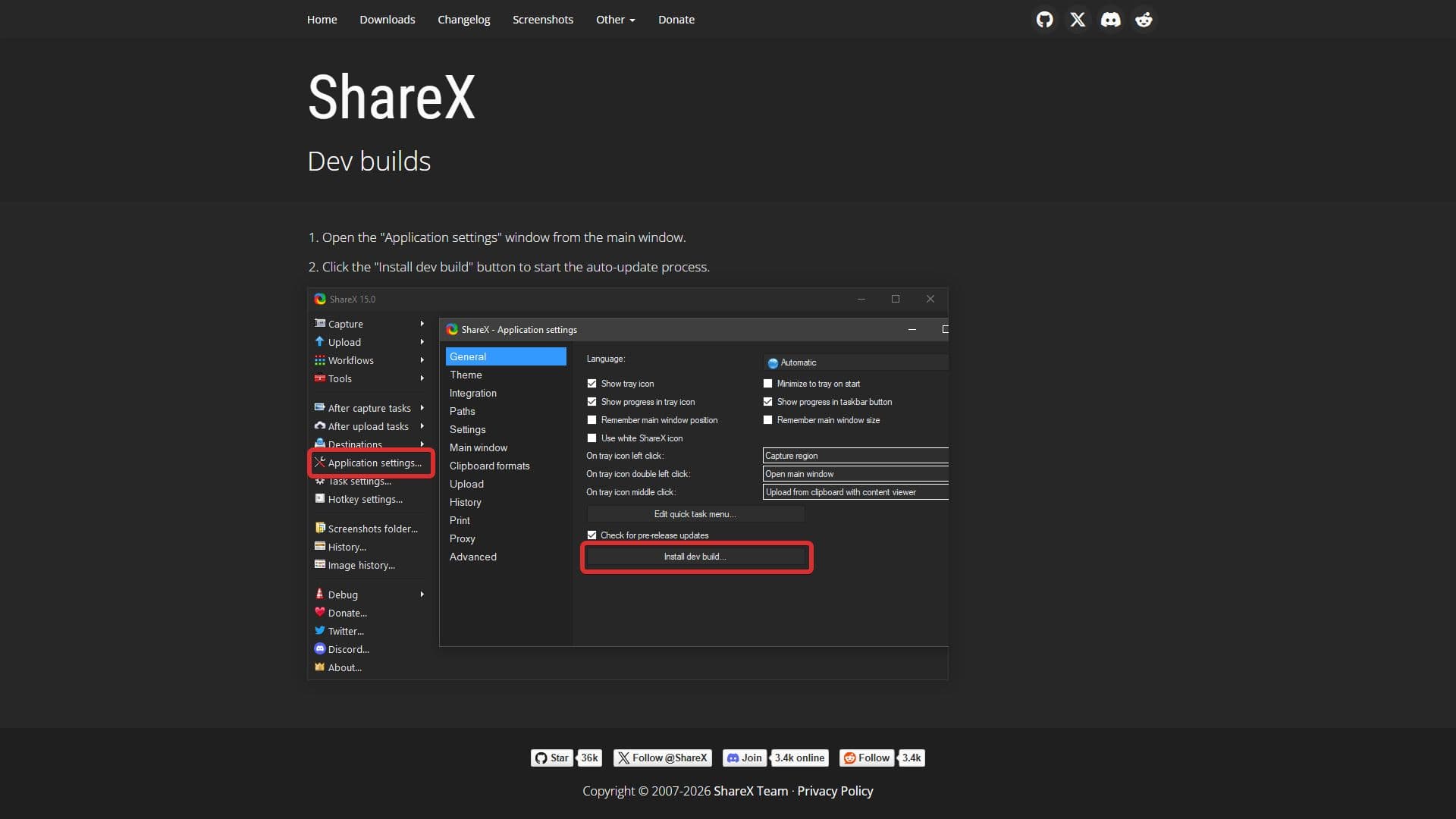The height and width of the screenshot is (819, 1456).
Task: Click History... icon in ShareX main menu
Action: [320, 546]
